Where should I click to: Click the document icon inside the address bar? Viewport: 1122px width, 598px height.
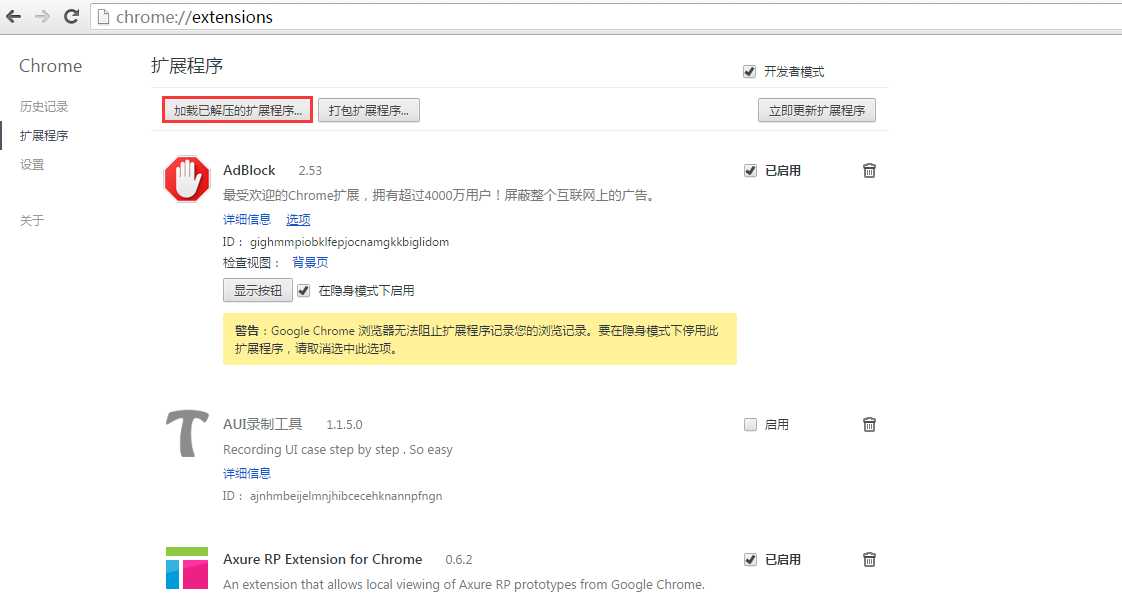coord(105,16)
